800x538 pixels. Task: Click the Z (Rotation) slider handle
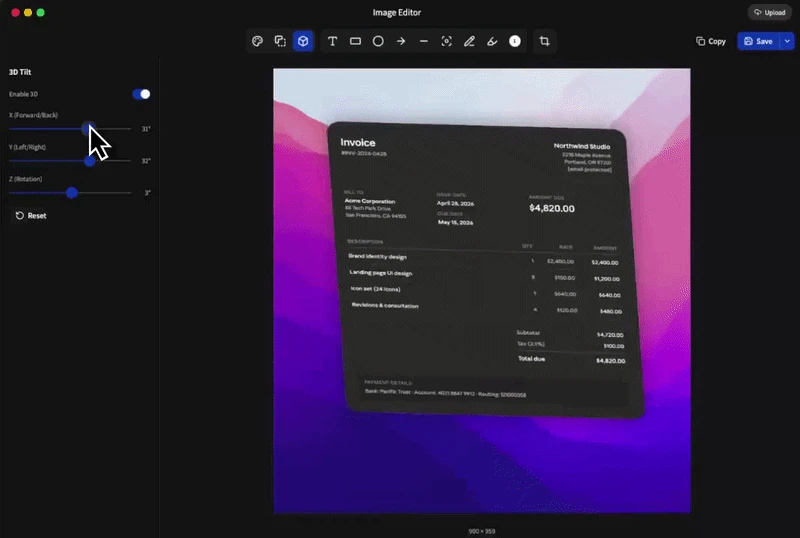point(72,193)
